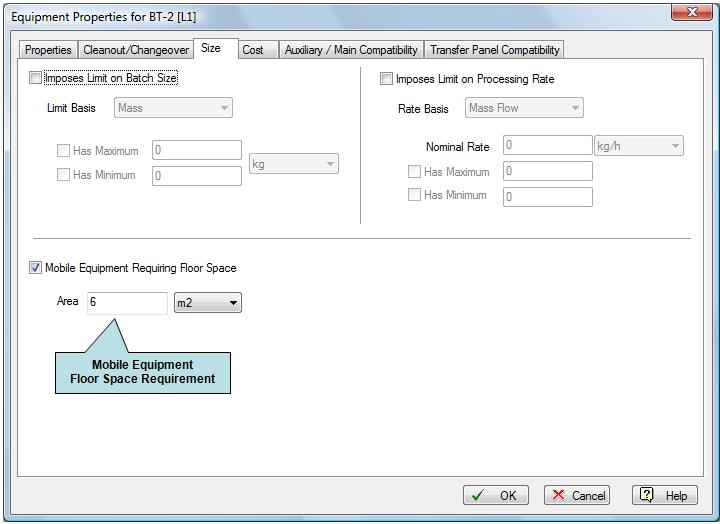Enable Imposes Limit on Batch Size checkbox
This screenshot has height=524, width=720.
click(37, 78)
